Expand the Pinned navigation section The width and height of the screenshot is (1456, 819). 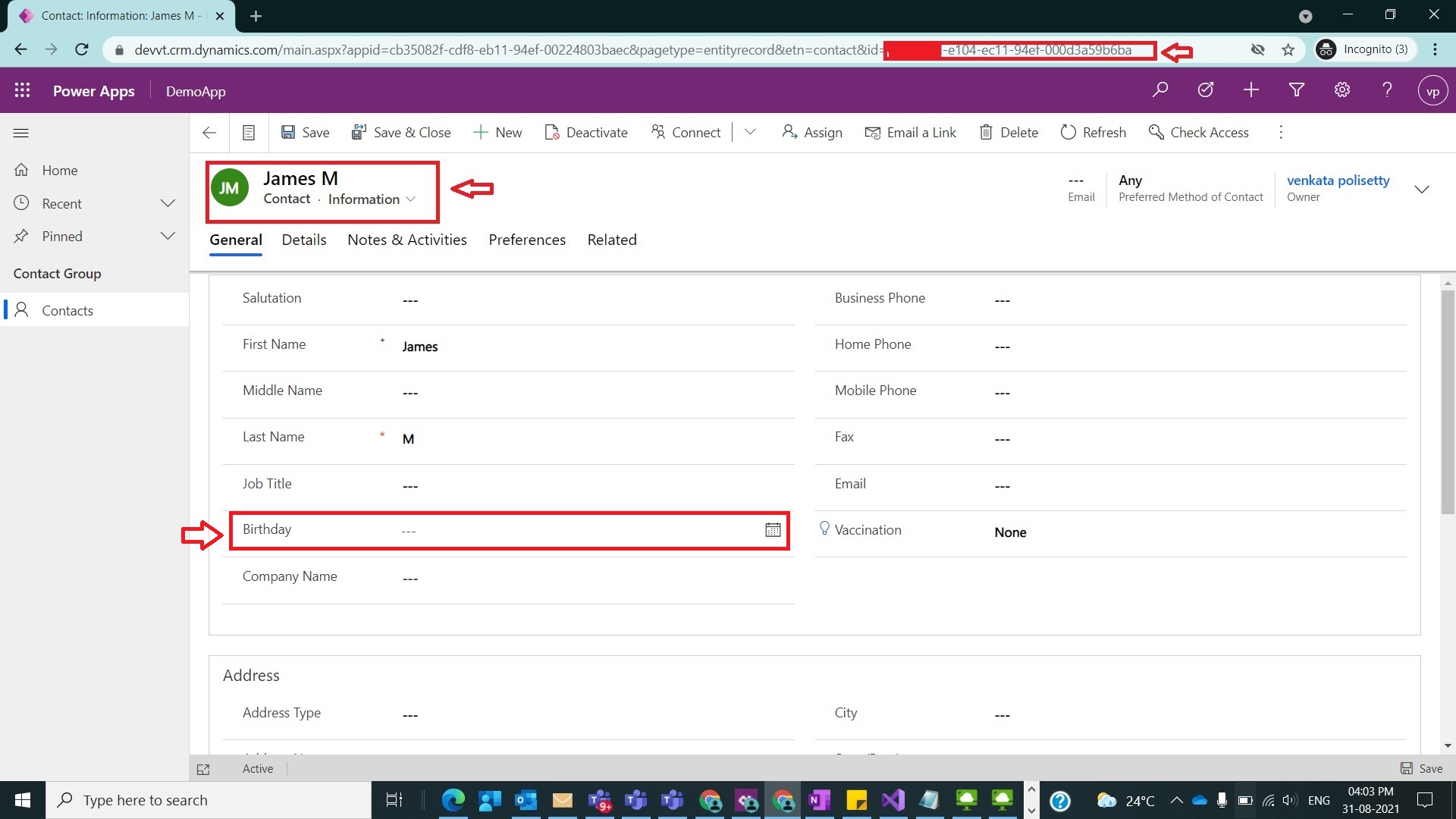click(x=168, y=236)
